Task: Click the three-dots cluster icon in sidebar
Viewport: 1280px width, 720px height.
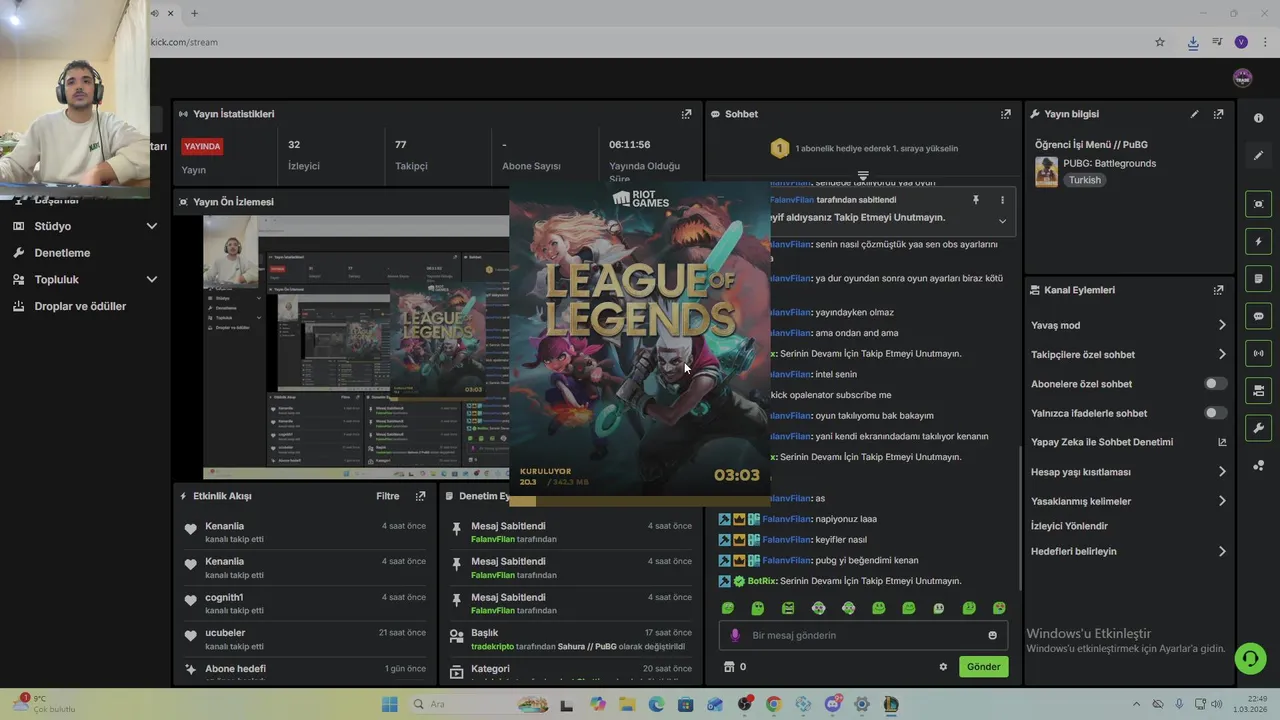Action: [x=1258, y=466]
